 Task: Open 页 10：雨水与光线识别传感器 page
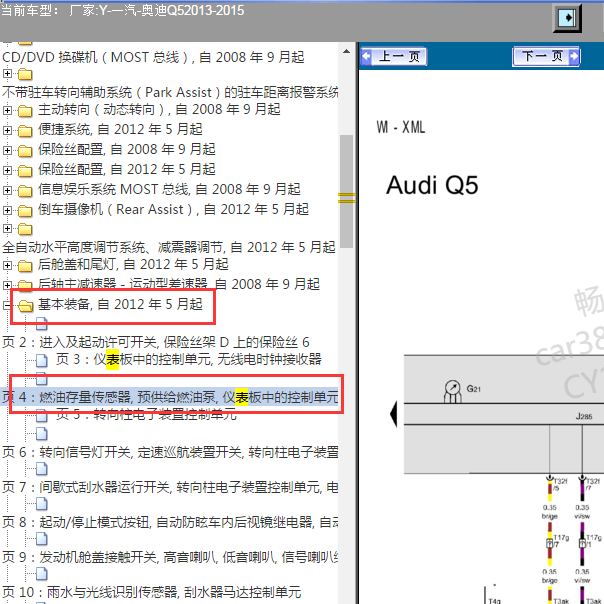[x=151, y=592]
